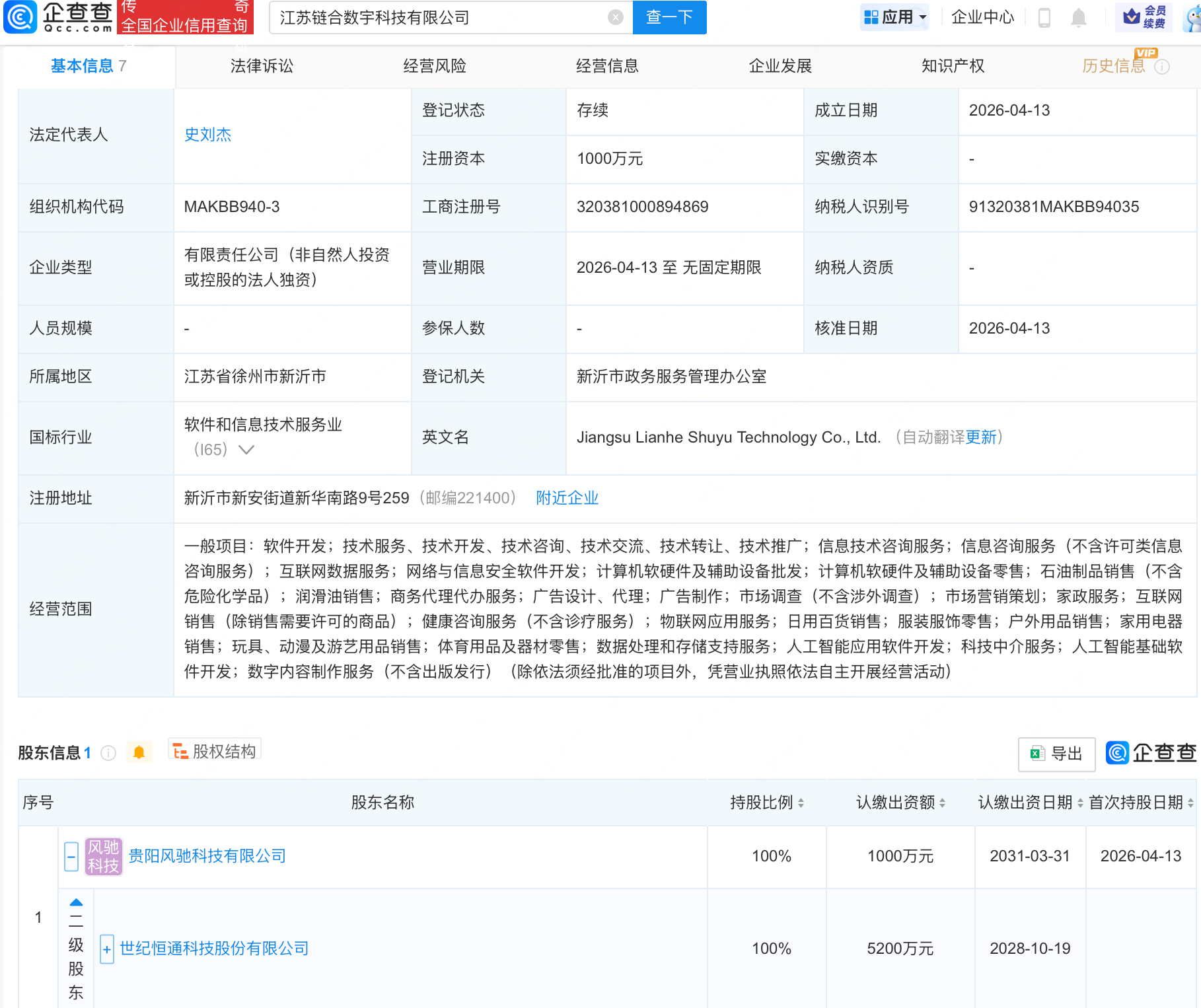
Task: Sort by 持股比例 using the sort arrows
Action: [802, 803]
